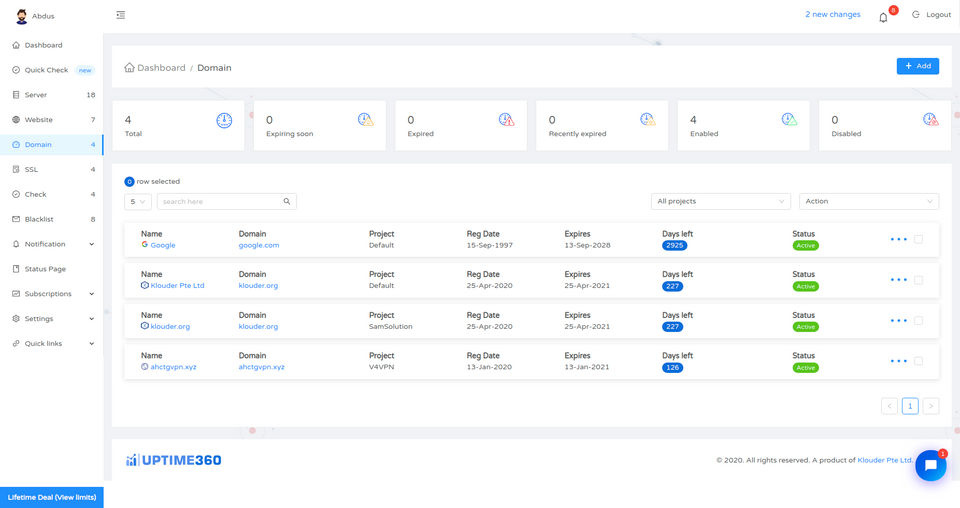Open the 2 new changes link
The width and height of the screenshot is (960, 508).
tap(832, 15)
